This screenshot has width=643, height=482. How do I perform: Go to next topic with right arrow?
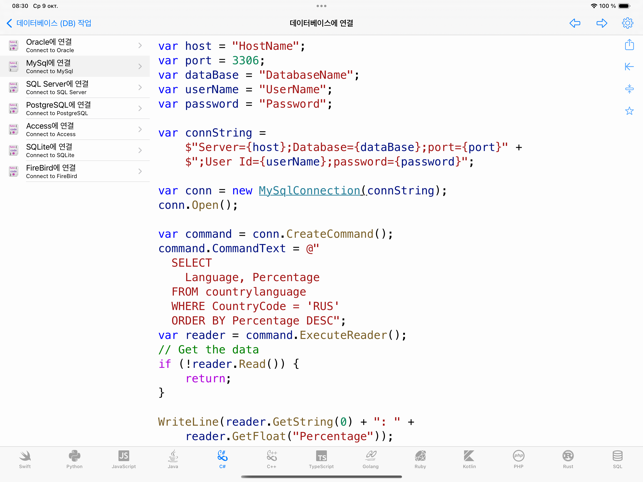tap(602, 23)
